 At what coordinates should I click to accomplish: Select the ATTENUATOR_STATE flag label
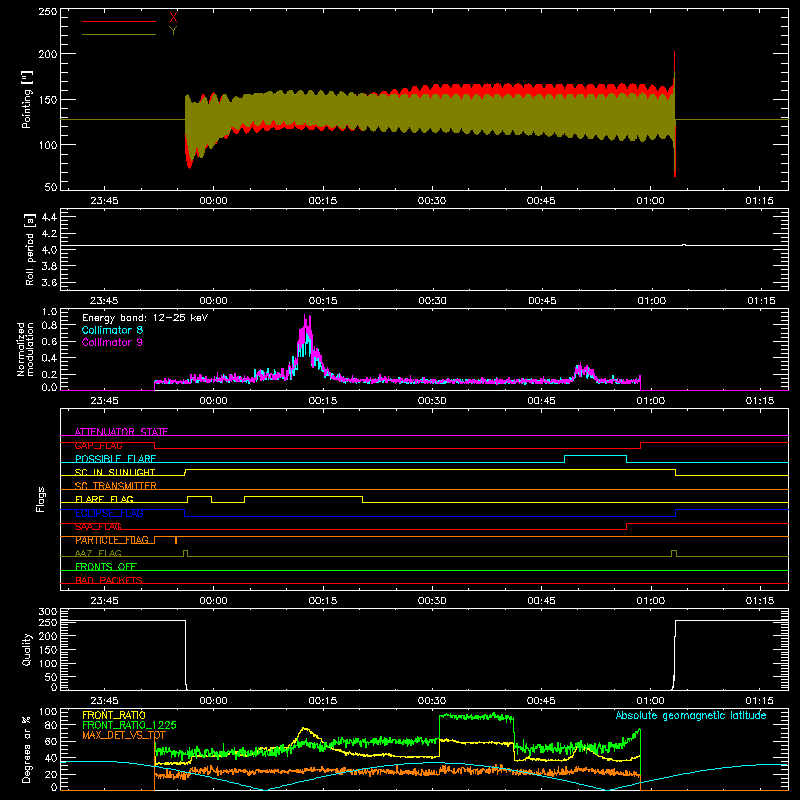pos(121,432)
